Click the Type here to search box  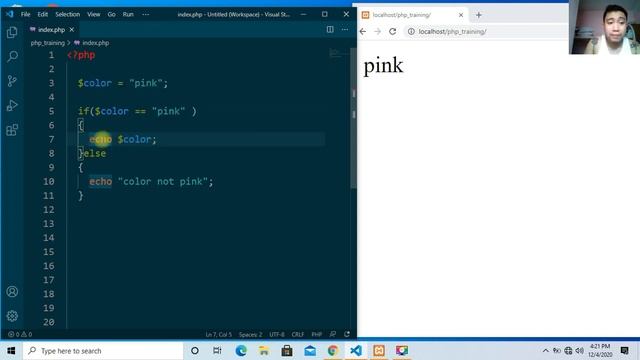pyautogui.click(x=103, y=351)
